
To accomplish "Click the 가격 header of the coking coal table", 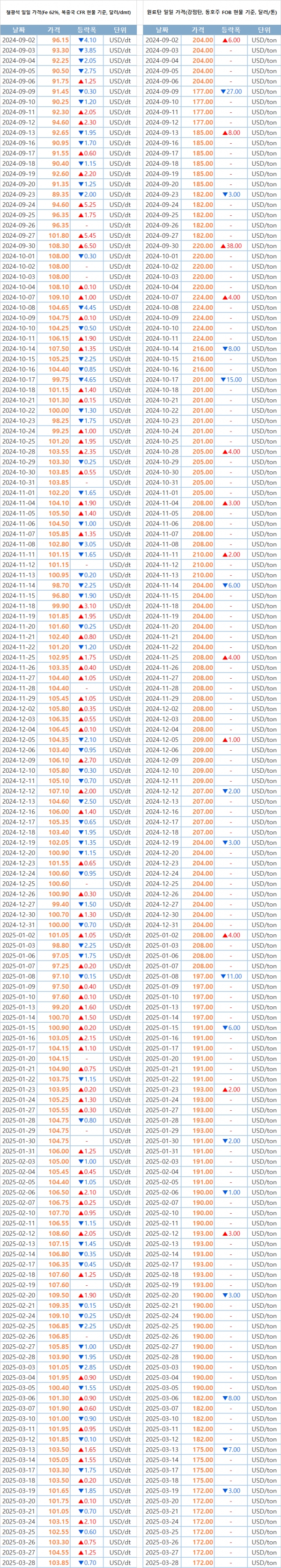I will (198, 29).
